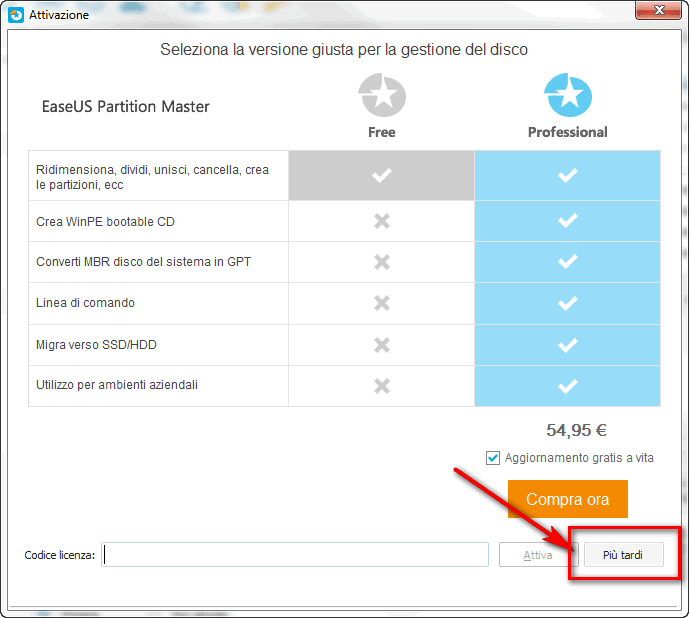The width and height of the screenshot is (689, 618).
Task: Click 'Linea di comando' feature text
Action: click(x=85, y=303)
